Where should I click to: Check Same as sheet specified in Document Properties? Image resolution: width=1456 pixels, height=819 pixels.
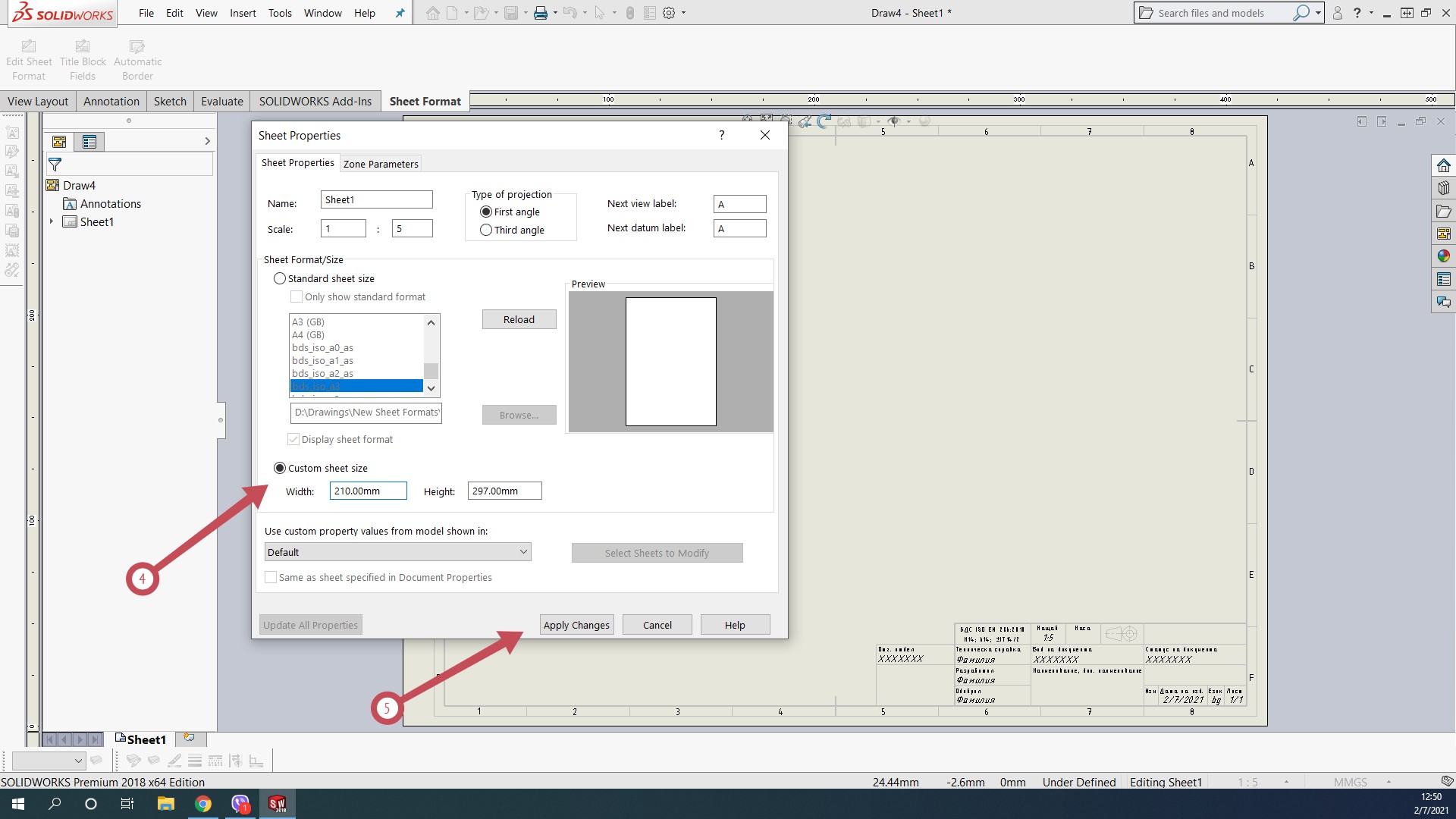[271, 577]
